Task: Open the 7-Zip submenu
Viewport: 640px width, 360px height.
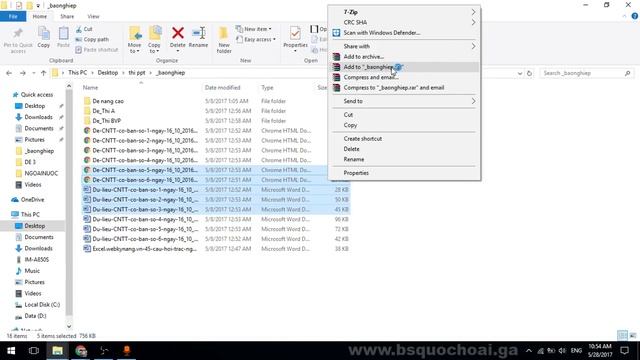Action: [x=404, y=12]
